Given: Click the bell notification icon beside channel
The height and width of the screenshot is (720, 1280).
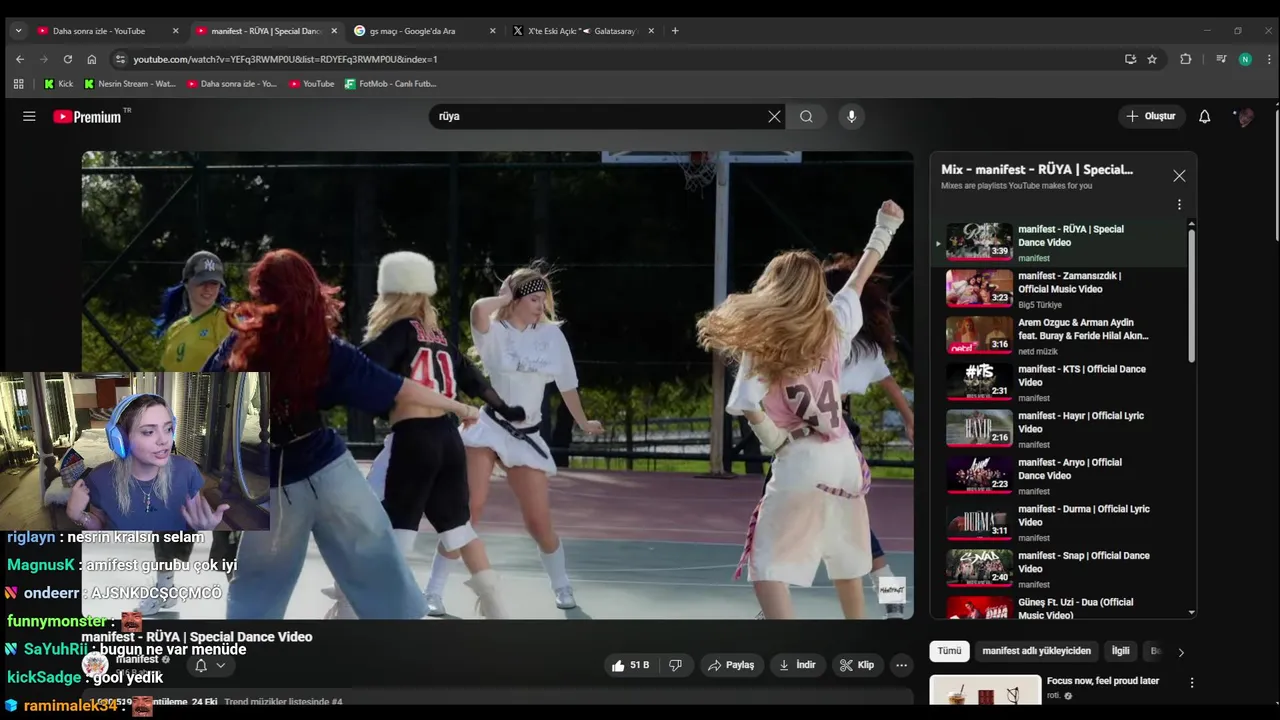Looking at the screenshot, I should pyautogui.click(x=200, y=665).
